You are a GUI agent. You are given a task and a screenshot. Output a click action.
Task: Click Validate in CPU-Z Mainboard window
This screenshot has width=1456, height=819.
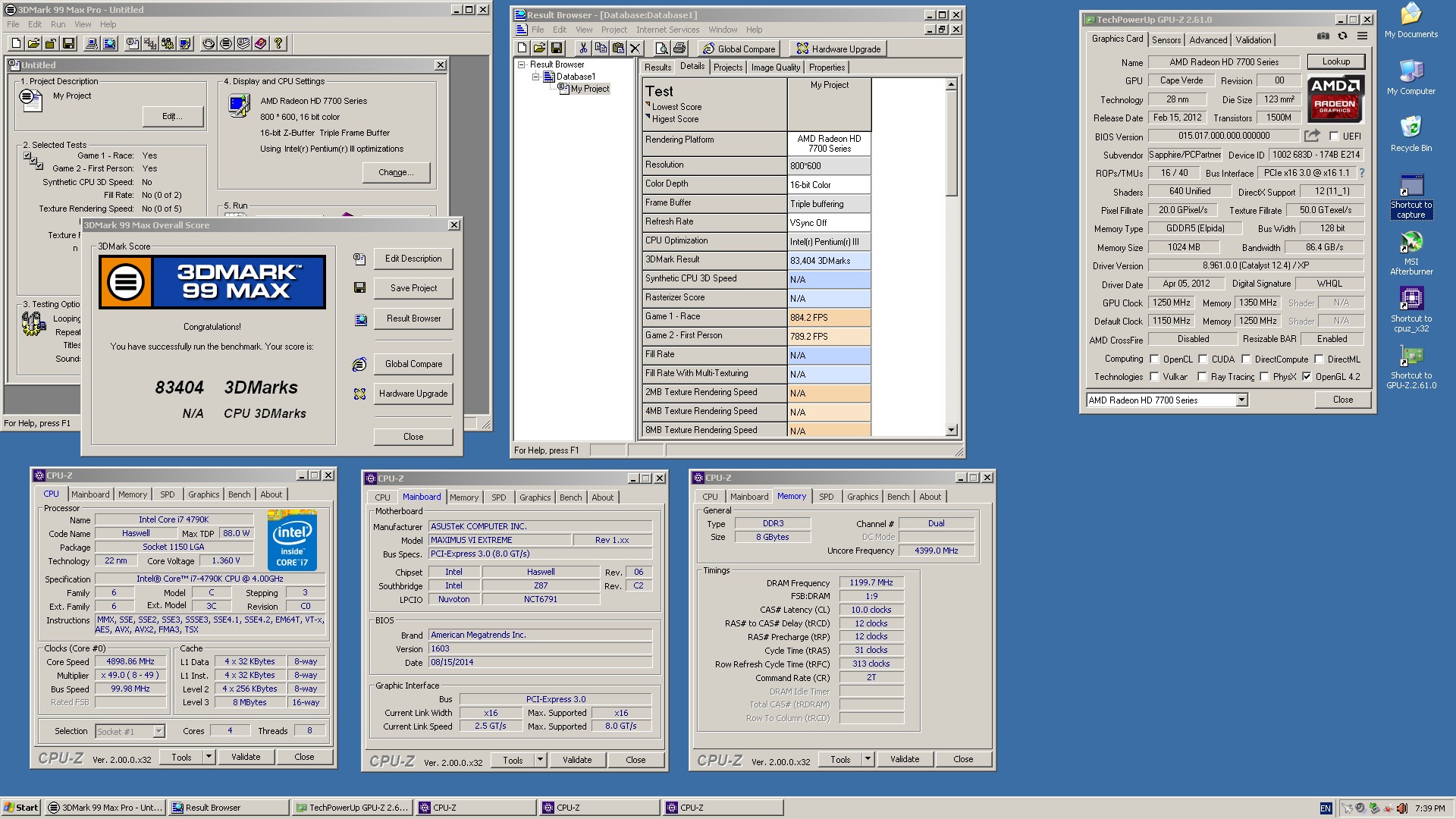[577, 760]
